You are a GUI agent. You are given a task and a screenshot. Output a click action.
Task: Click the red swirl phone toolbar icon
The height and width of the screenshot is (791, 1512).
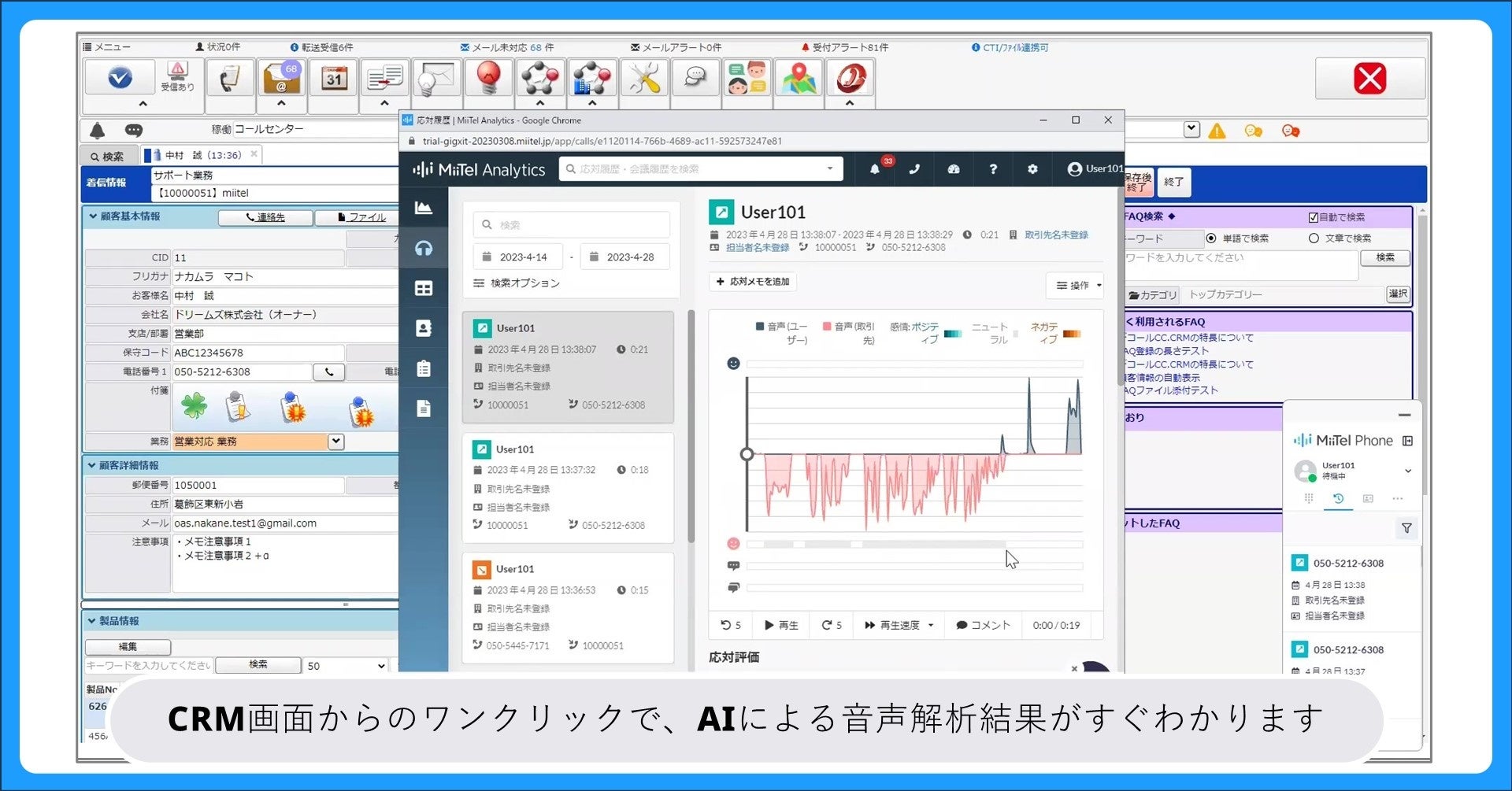850,78
